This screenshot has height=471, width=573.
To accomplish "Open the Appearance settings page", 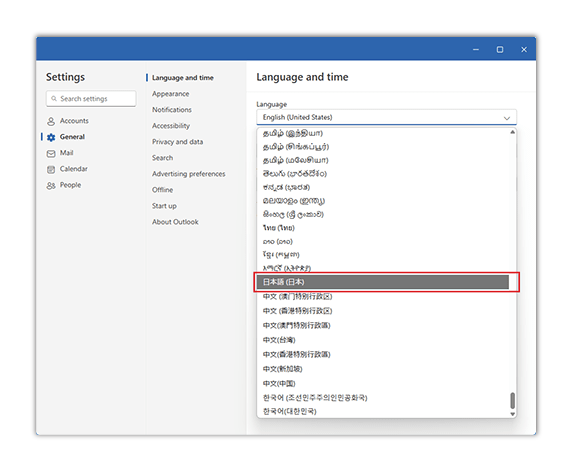I will click(171, 94).
